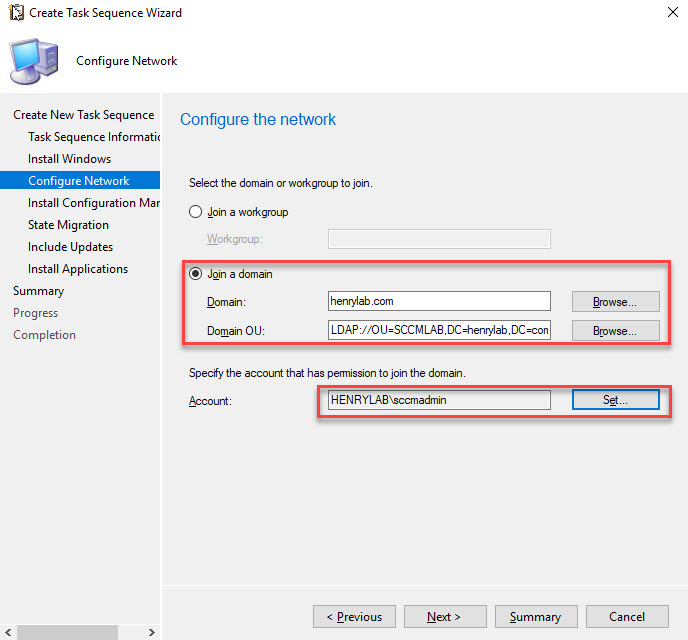Browse for the Domain
The height and width of the screenshot is (640, 688).
[x=615, y=301]
